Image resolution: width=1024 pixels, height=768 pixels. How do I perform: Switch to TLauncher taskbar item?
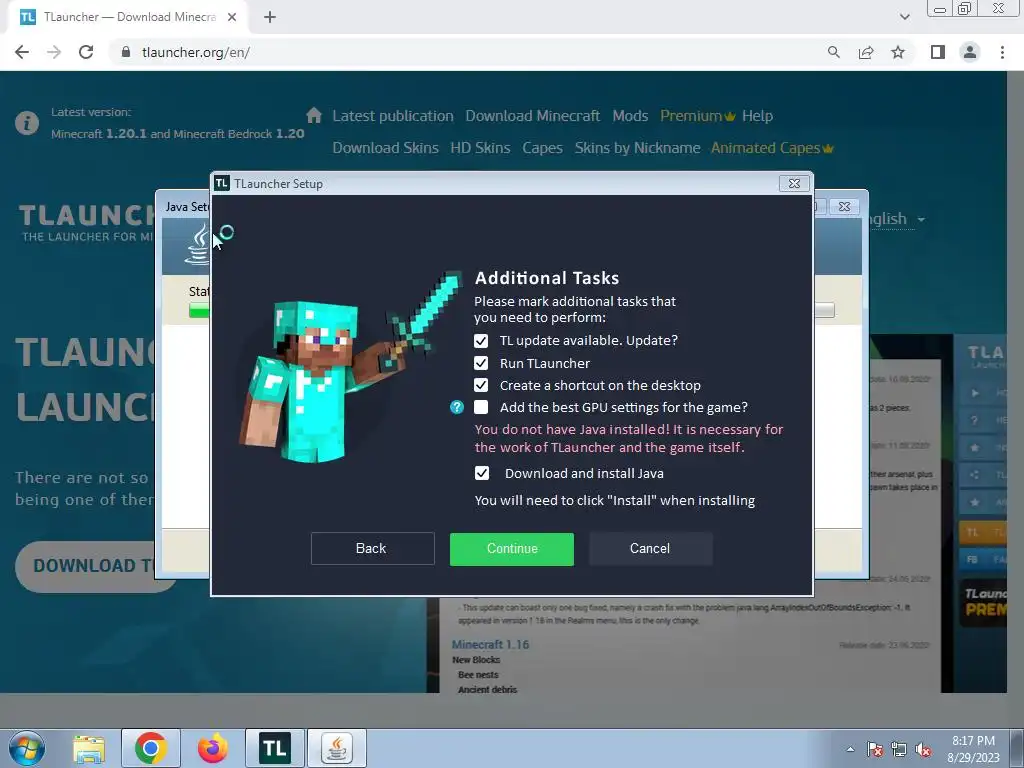pyautogui.click(x=275, y=748)
